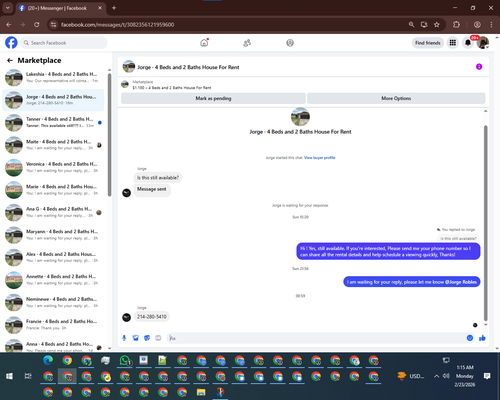
Task: Click the address bar zoom magnifier icon
Action: click(x=412, y=25)
